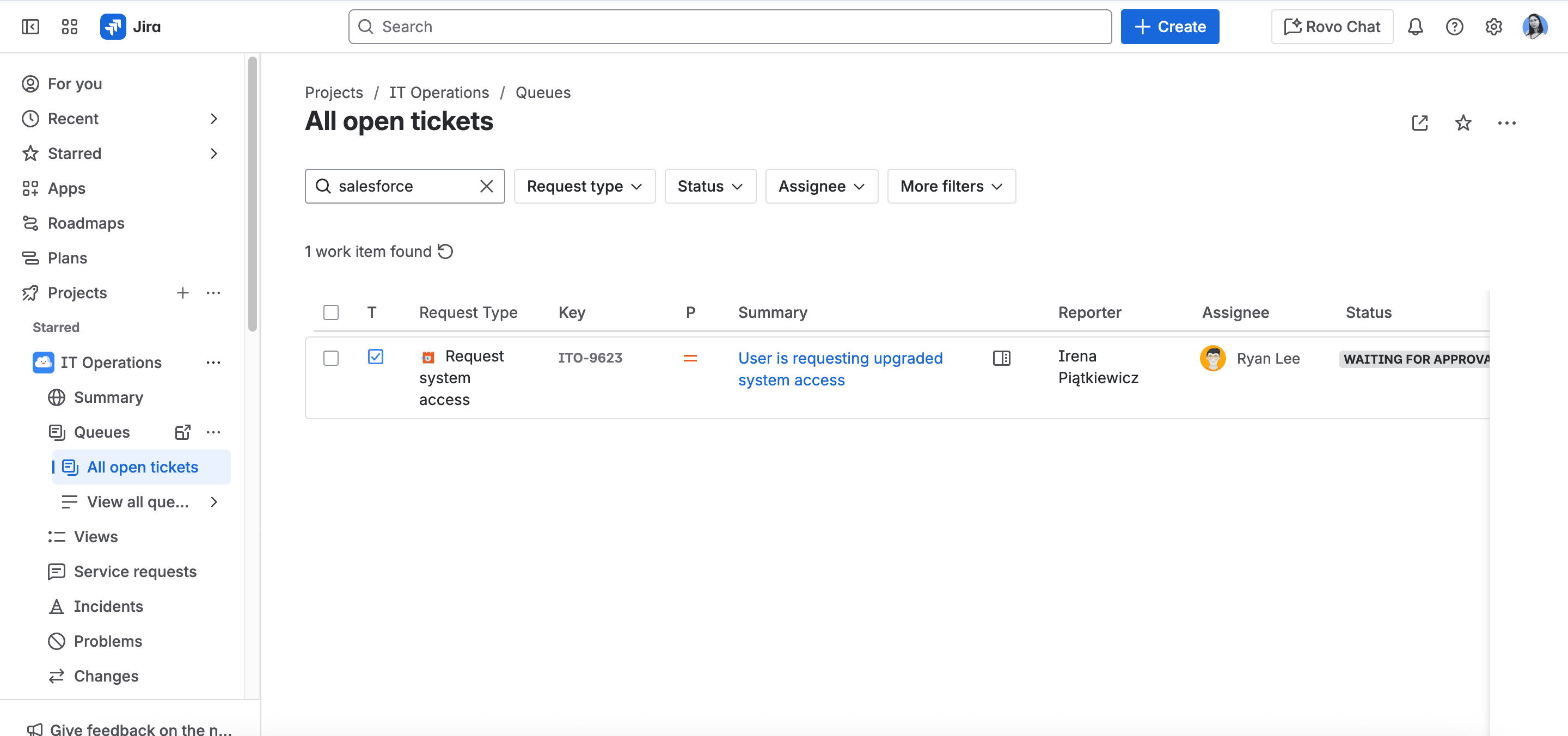Go to Incidents in the sidebar
The image size is (1568, 736).
[108, 606]
